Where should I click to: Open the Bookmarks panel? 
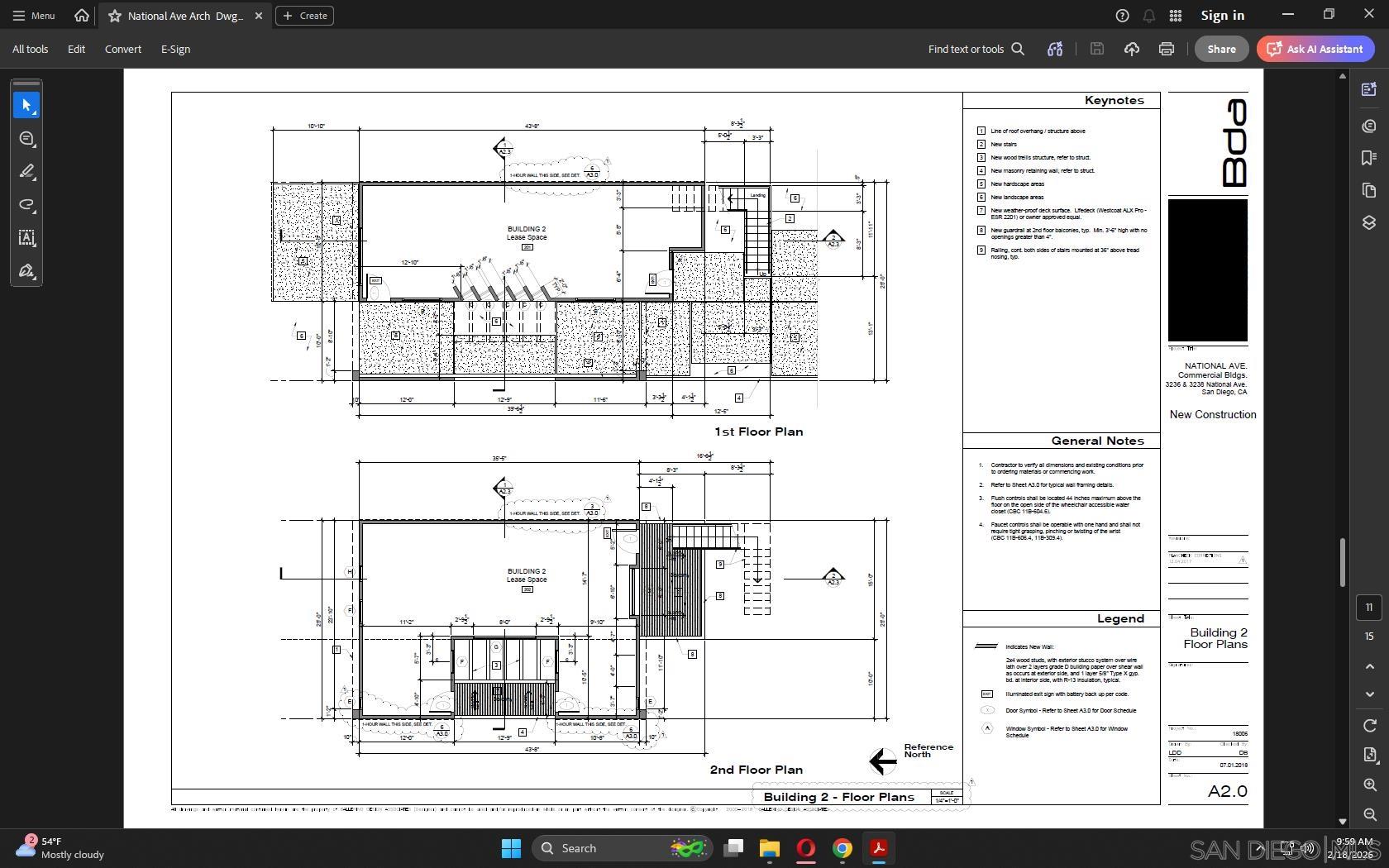(x=1368, y=157)
